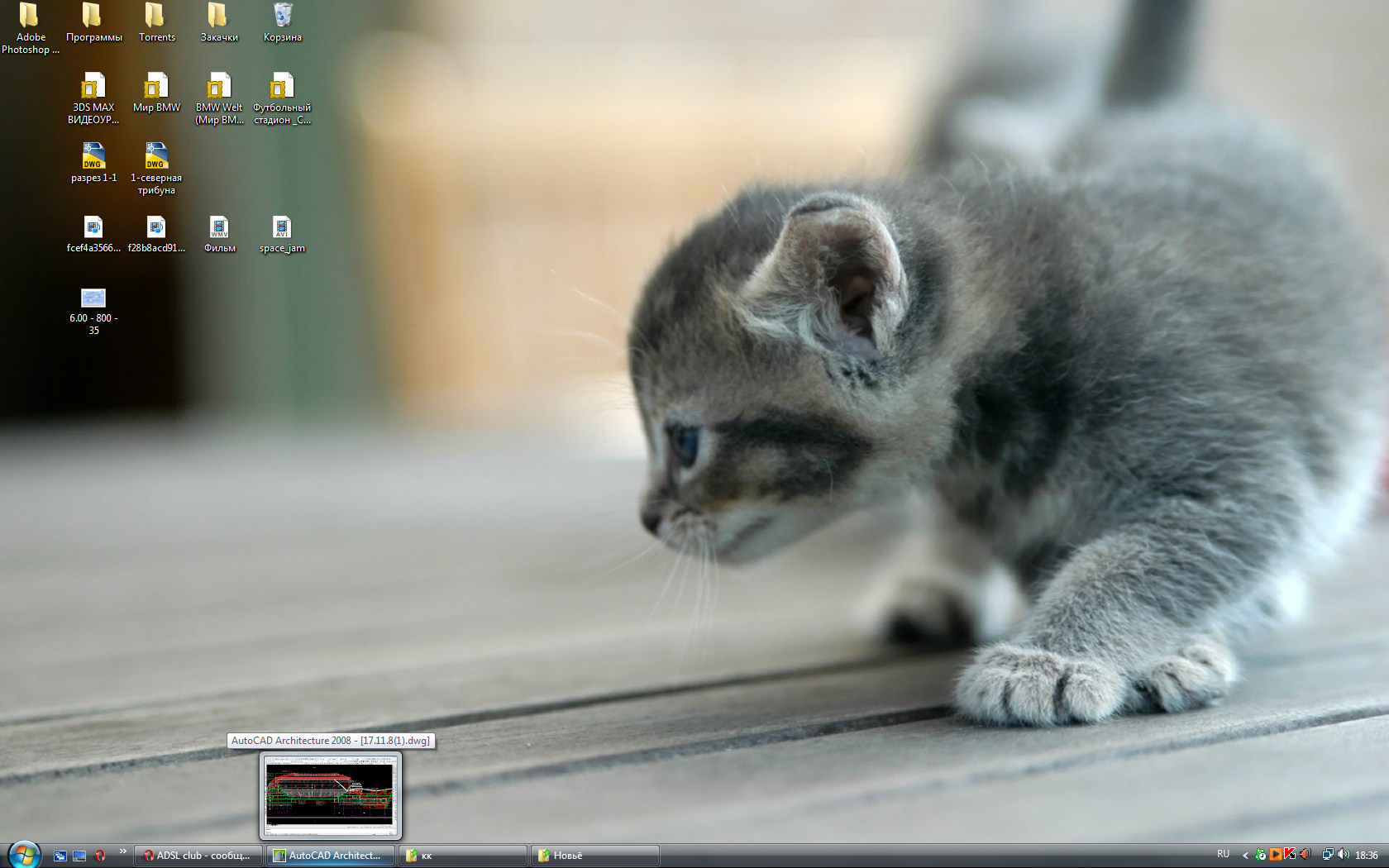
Task: Click the AutoCAD window preview thumbnail
Action: (x=330, y=795)
